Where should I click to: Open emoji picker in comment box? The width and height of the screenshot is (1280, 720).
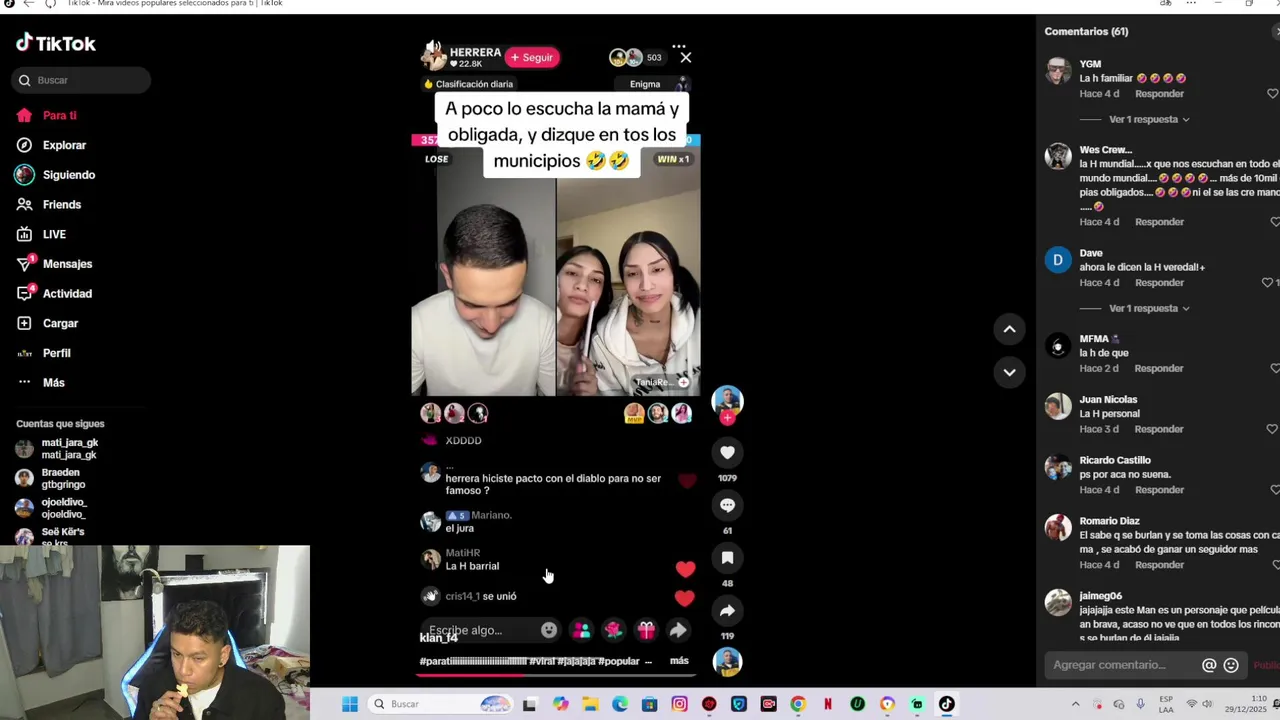click(1231, 665)
